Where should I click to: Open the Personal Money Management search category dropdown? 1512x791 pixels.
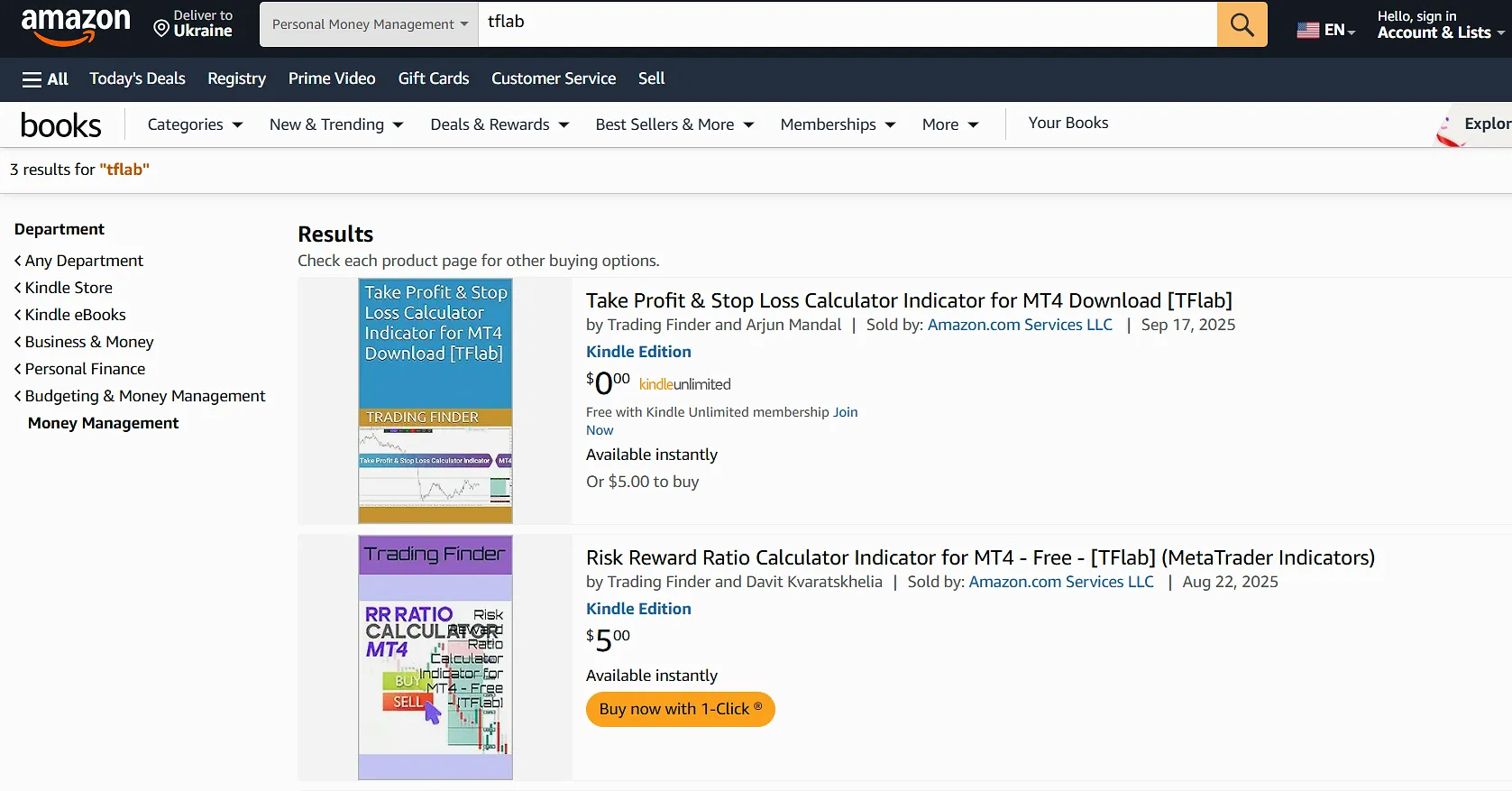pyautogui.click(x=370, y=24)
